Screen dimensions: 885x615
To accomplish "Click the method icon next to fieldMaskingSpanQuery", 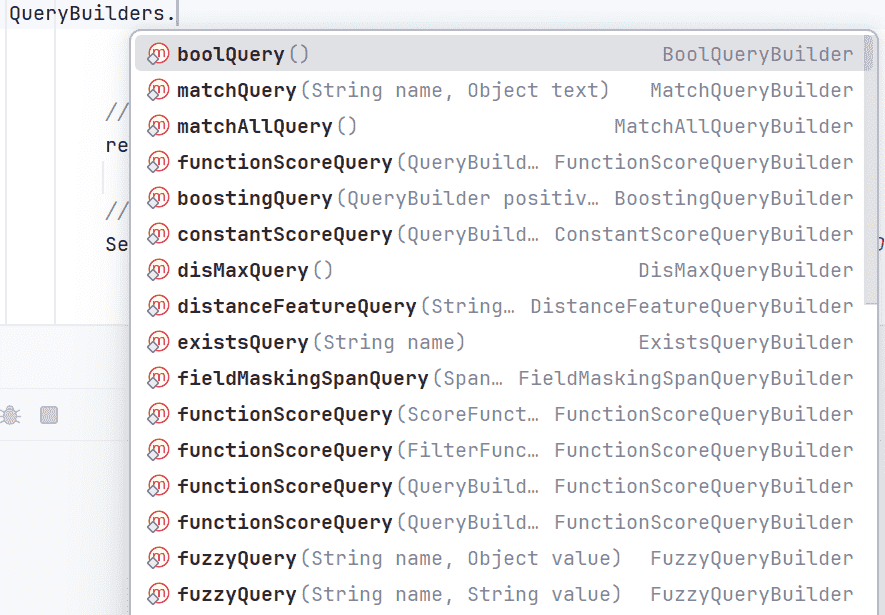I will [158, 379].
